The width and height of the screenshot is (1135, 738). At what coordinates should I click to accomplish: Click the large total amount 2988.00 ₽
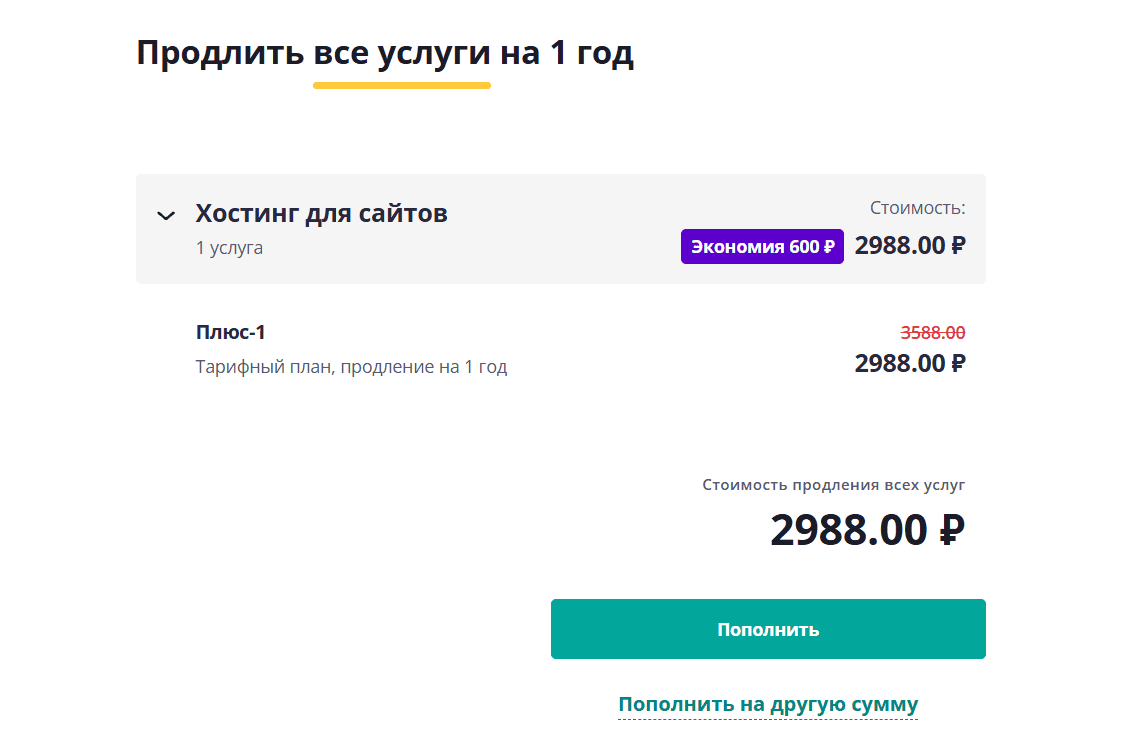(x=866, y=530)
